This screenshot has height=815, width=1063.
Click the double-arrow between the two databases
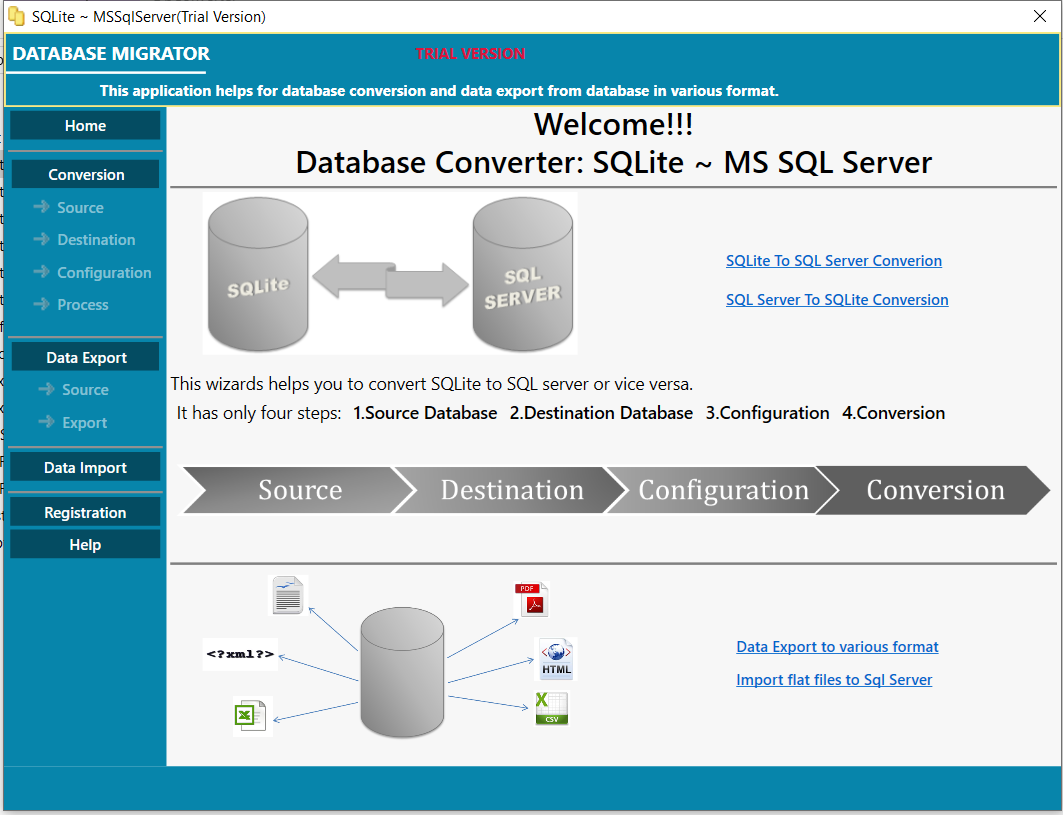(390, 279)
